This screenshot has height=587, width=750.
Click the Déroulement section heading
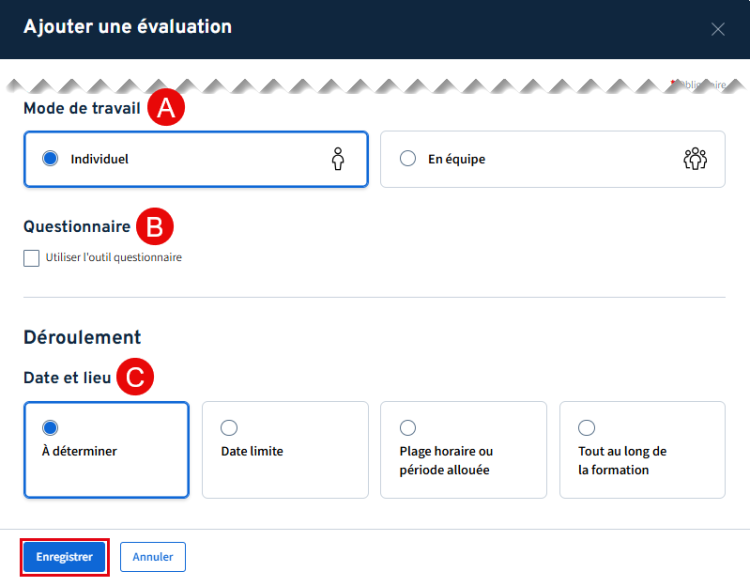tap(82, 337)
